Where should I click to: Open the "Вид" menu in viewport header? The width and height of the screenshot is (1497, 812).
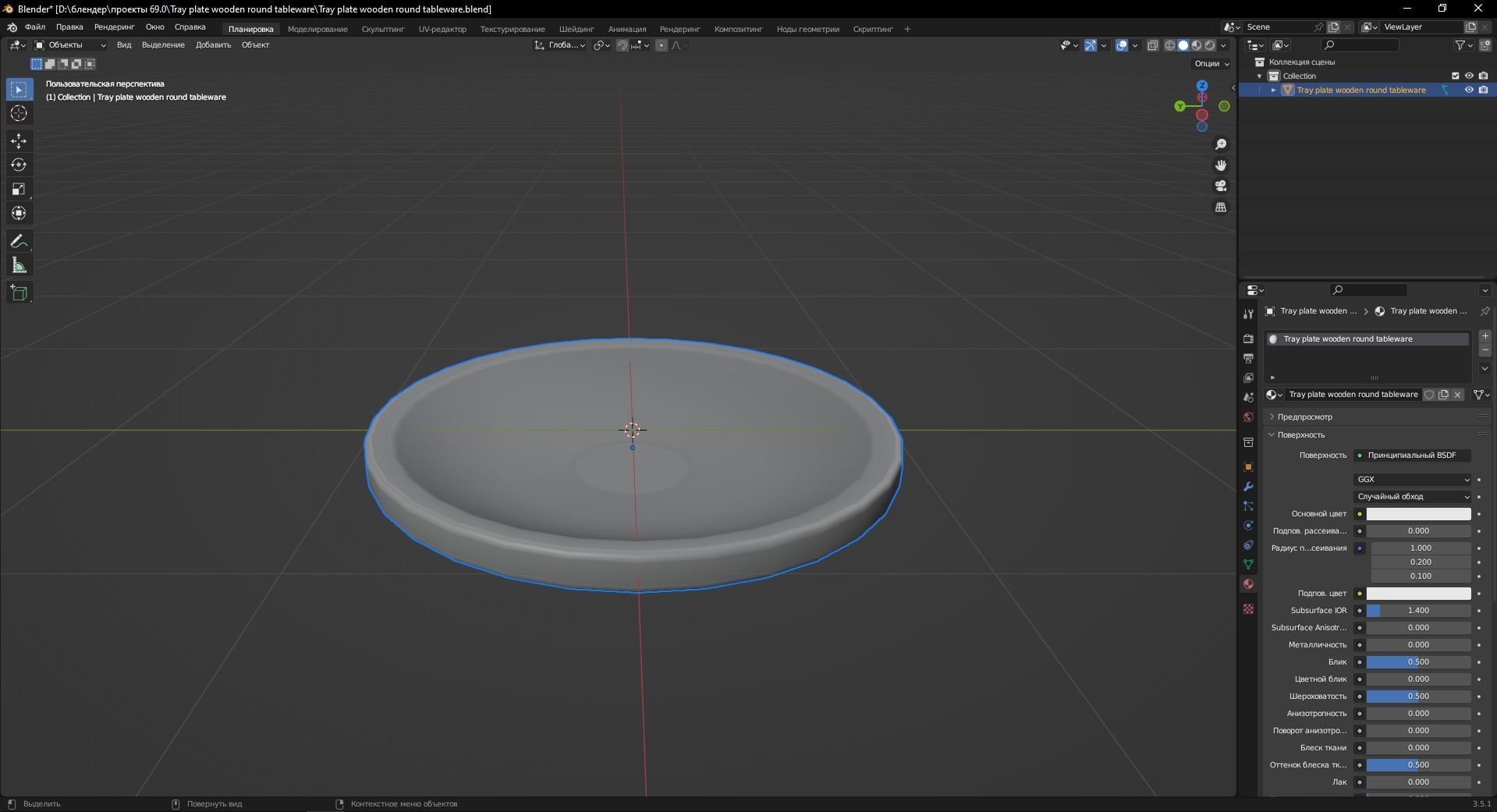coord(124,45)
